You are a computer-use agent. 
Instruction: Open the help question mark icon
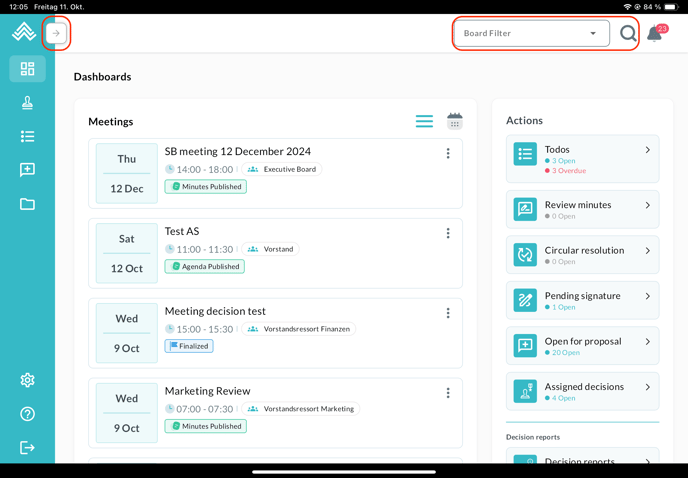point(27,414)
